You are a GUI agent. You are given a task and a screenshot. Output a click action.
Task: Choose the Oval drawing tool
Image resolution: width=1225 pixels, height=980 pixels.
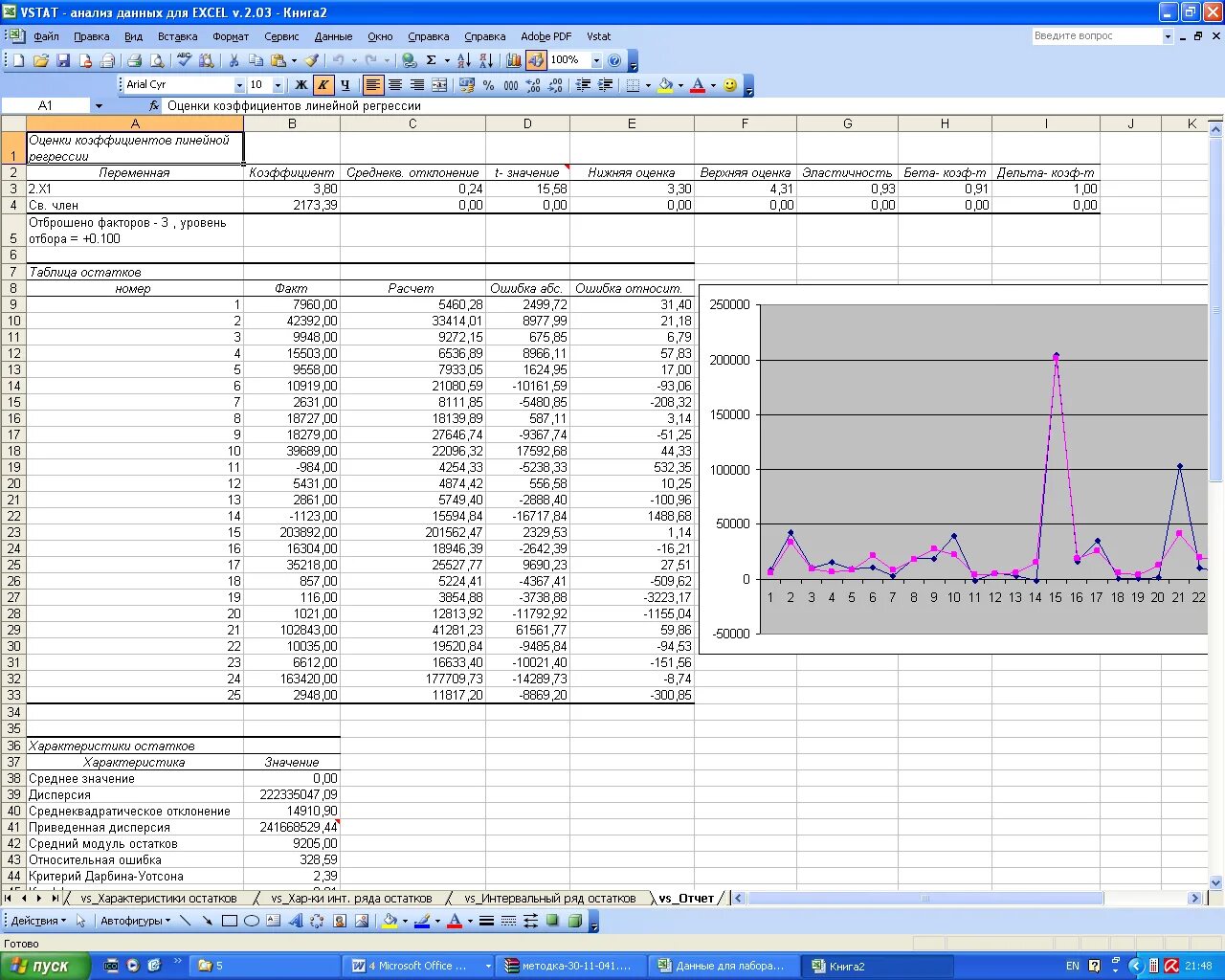(x=252, y=921)
